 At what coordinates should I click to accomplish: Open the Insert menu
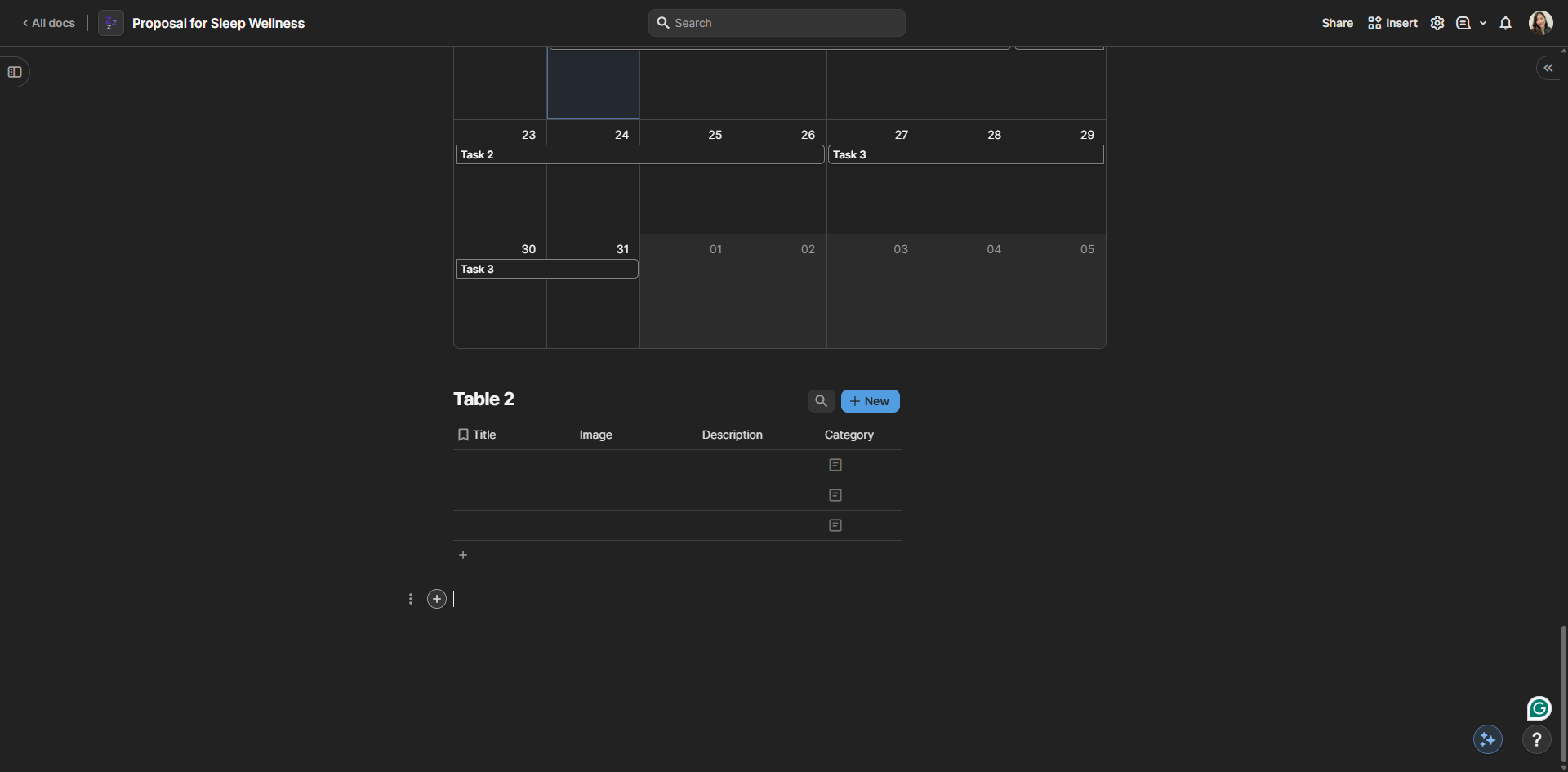point(1392,23)
